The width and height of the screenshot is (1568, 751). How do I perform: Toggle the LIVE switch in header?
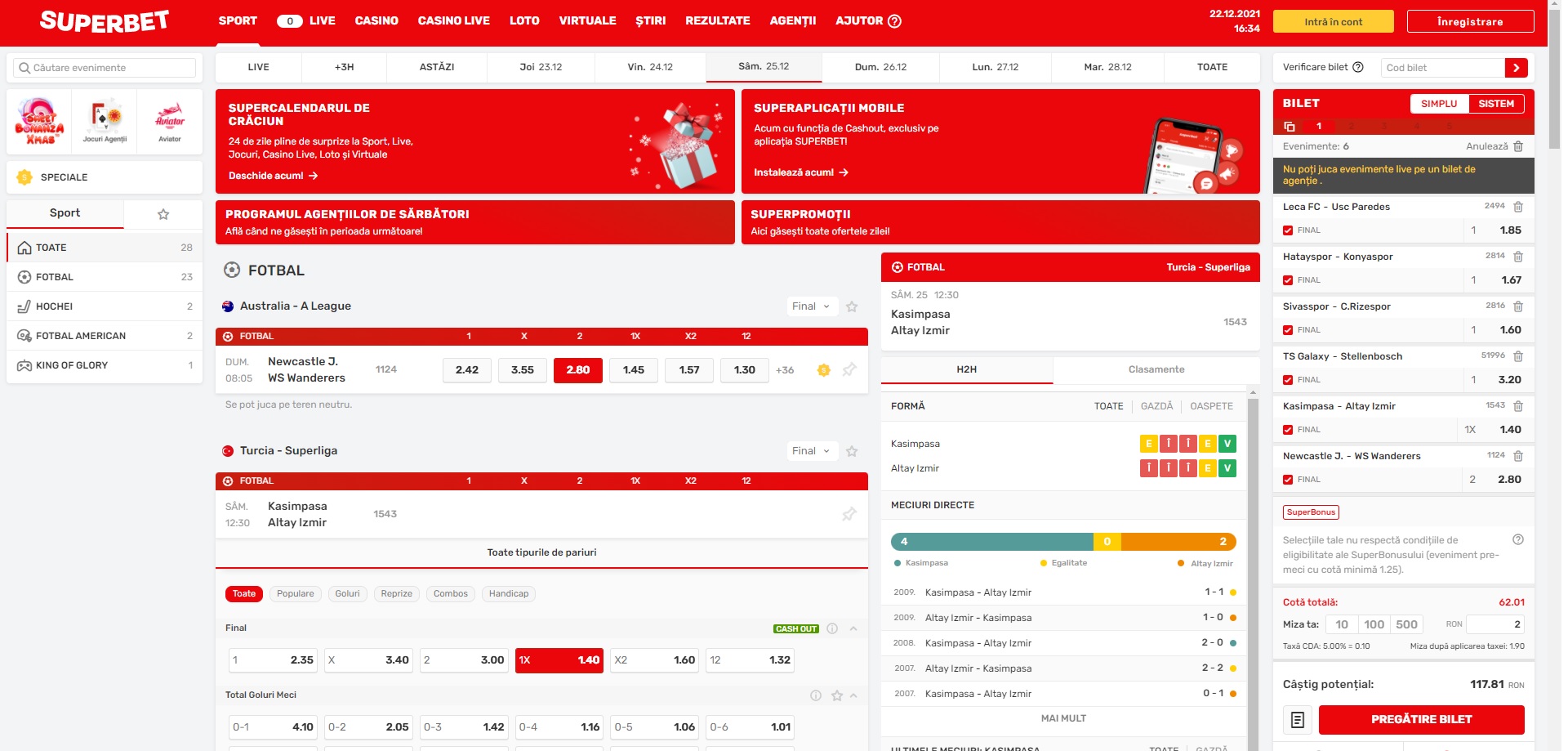pyautogui.click(x=290, y=21)
